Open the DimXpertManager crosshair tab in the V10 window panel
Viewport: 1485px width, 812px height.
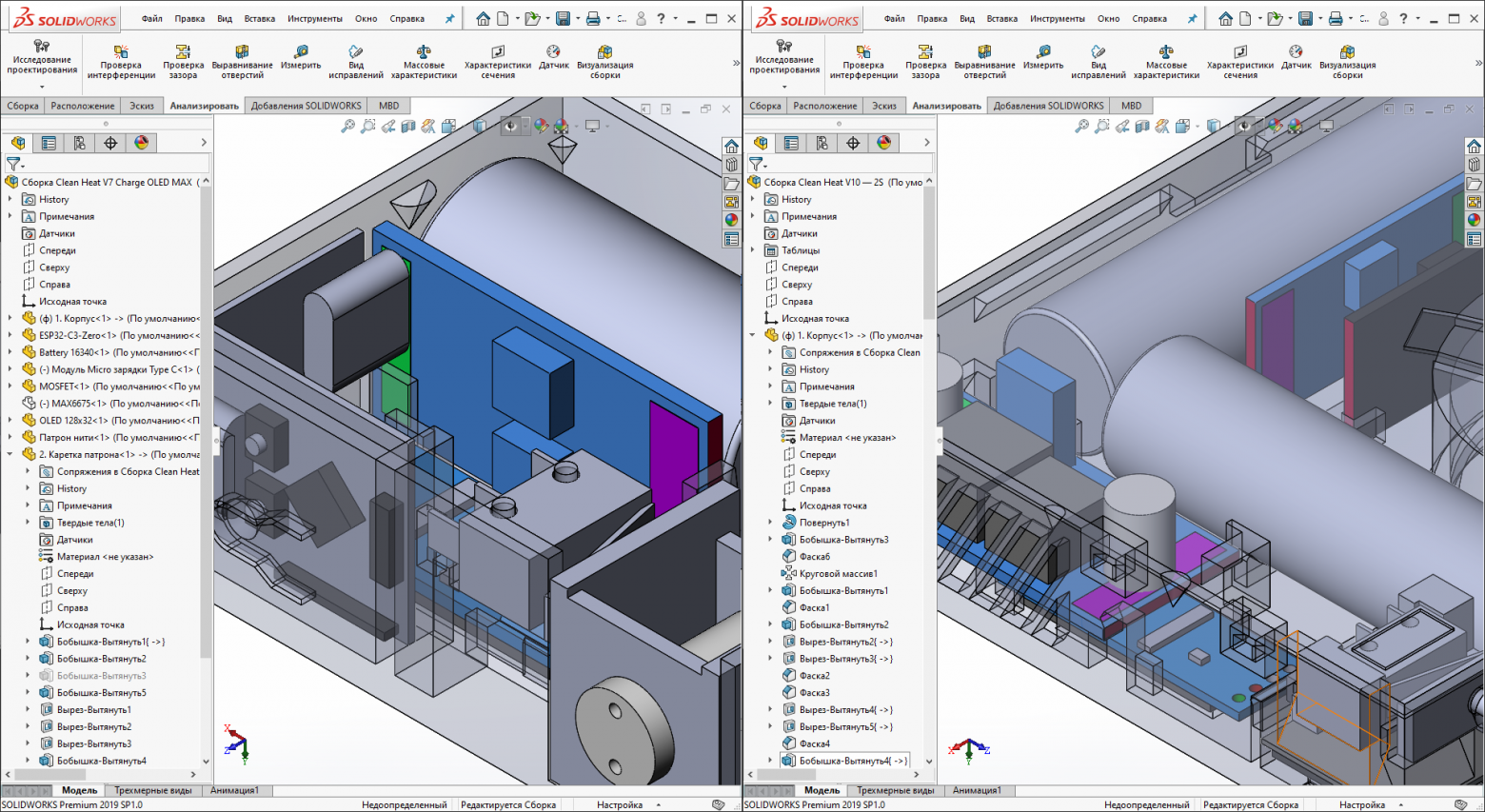tap(853, 143)
